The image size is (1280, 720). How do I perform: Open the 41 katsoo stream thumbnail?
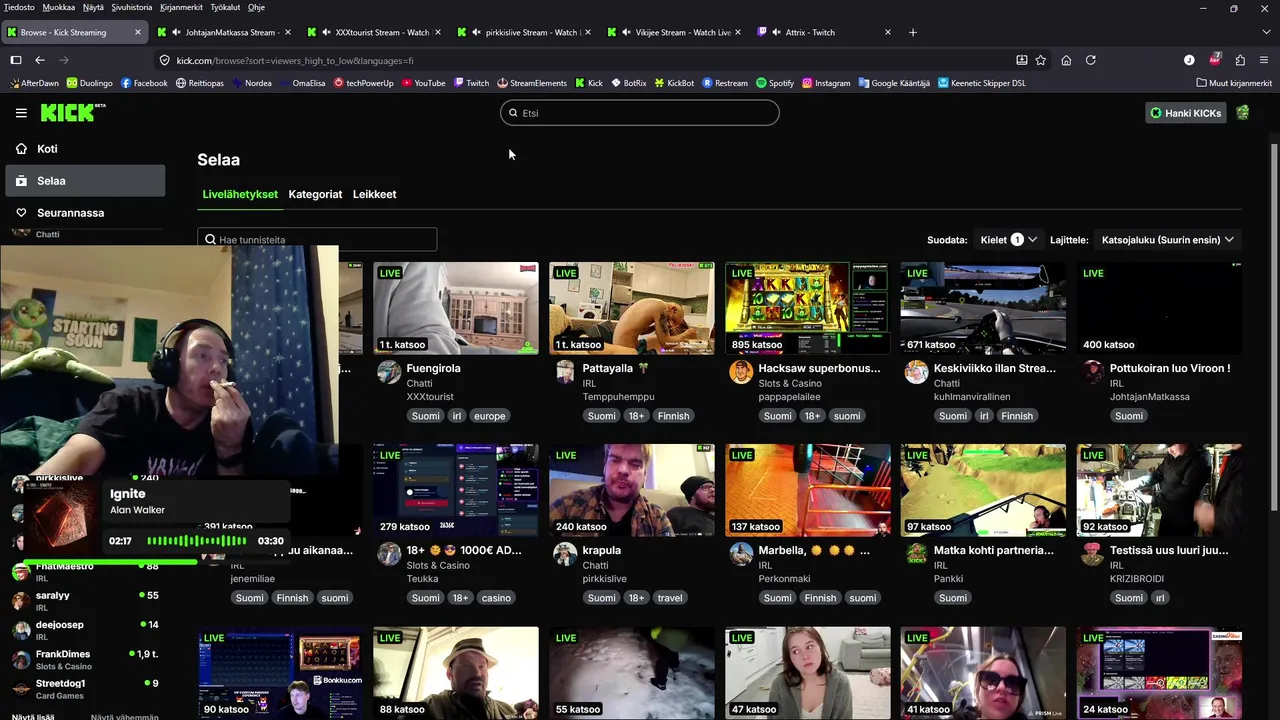click(983, 672)
